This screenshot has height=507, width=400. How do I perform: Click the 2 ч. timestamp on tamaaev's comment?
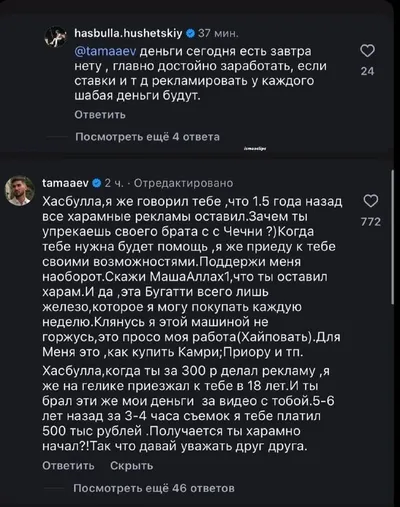tap(114, 183)
